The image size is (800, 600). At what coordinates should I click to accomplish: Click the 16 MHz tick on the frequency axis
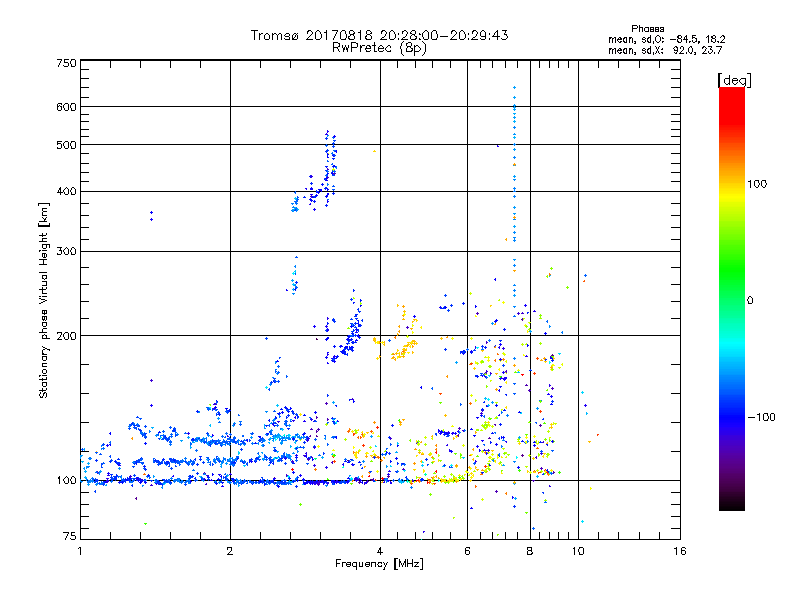(x=678, y=551)
